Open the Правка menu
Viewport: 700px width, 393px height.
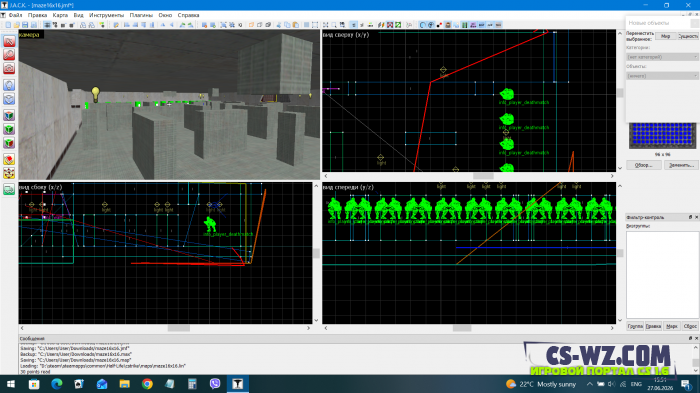[x=38, y=15]
